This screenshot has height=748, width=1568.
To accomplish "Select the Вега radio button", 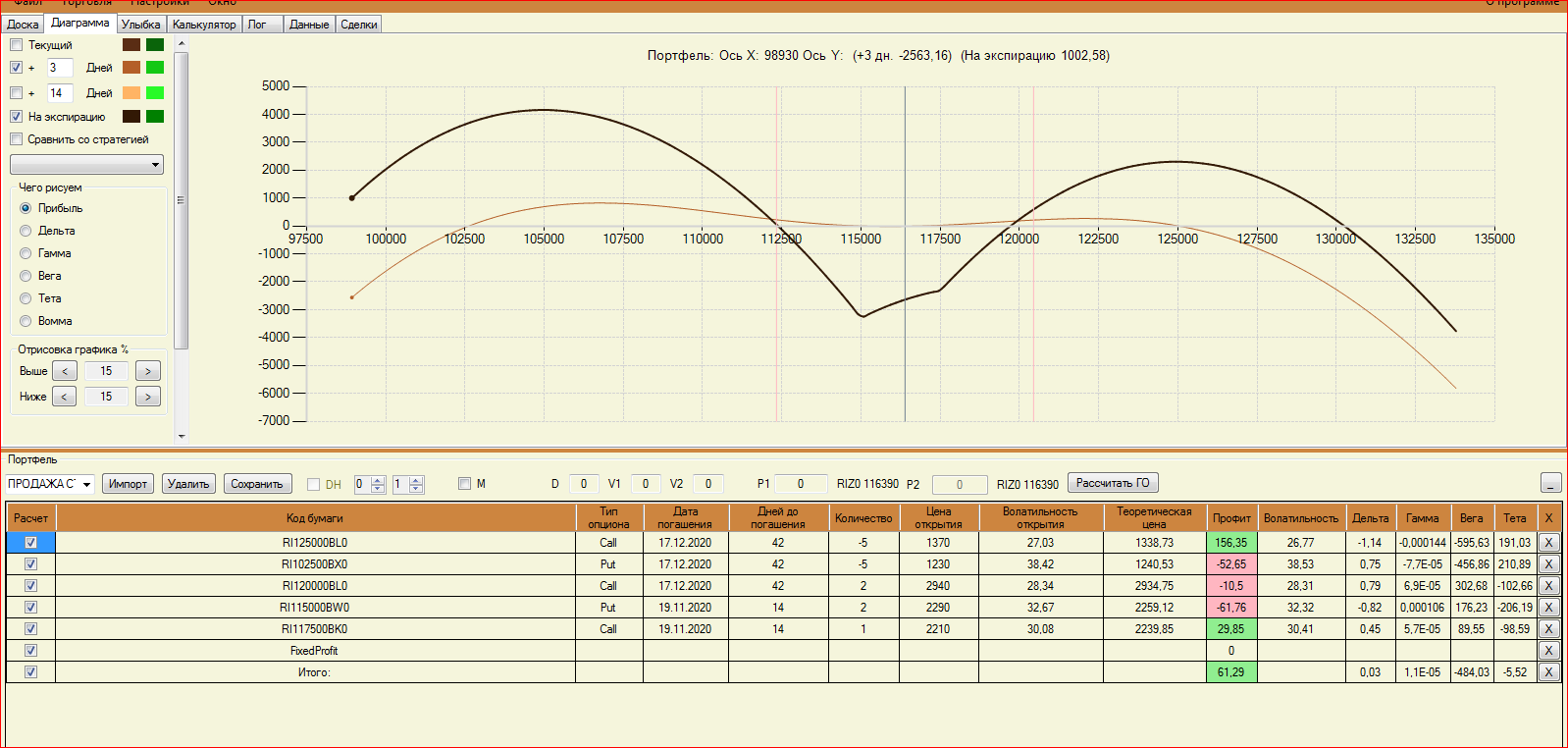I will tap(26, 276).
